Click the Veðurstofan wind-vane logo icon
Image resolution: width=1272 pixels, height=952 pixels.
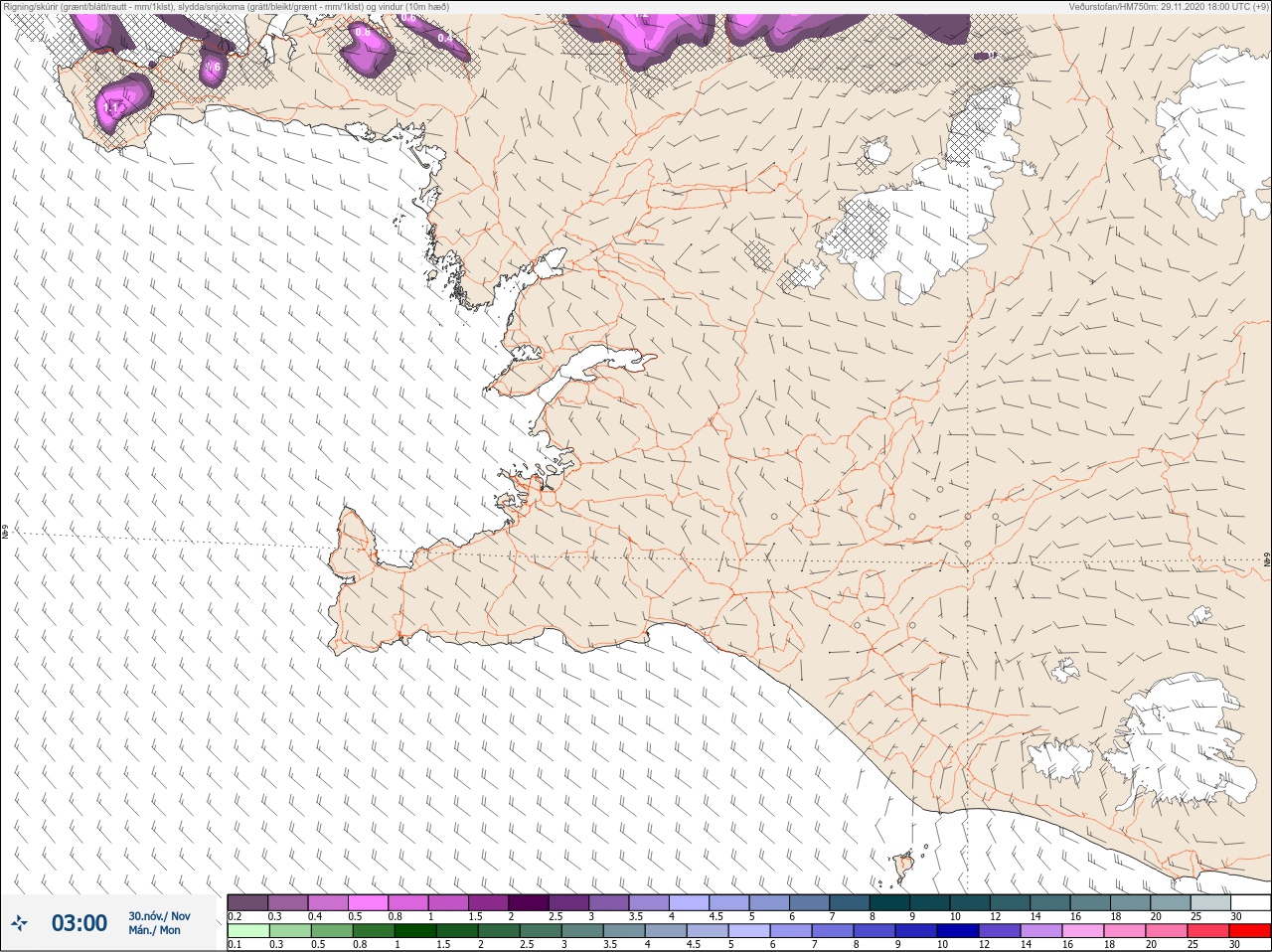(20, 923)
